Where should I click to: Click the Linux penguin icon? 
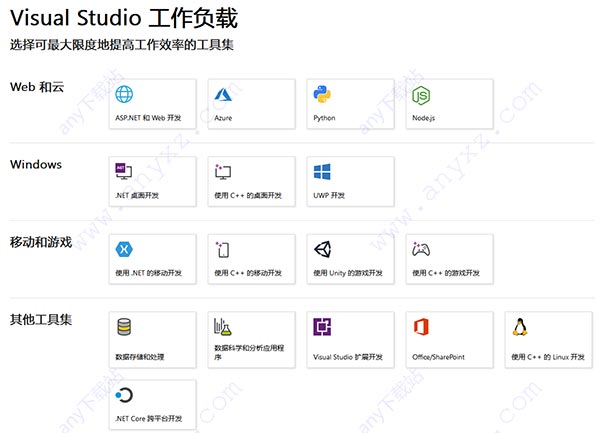[520, 327]
